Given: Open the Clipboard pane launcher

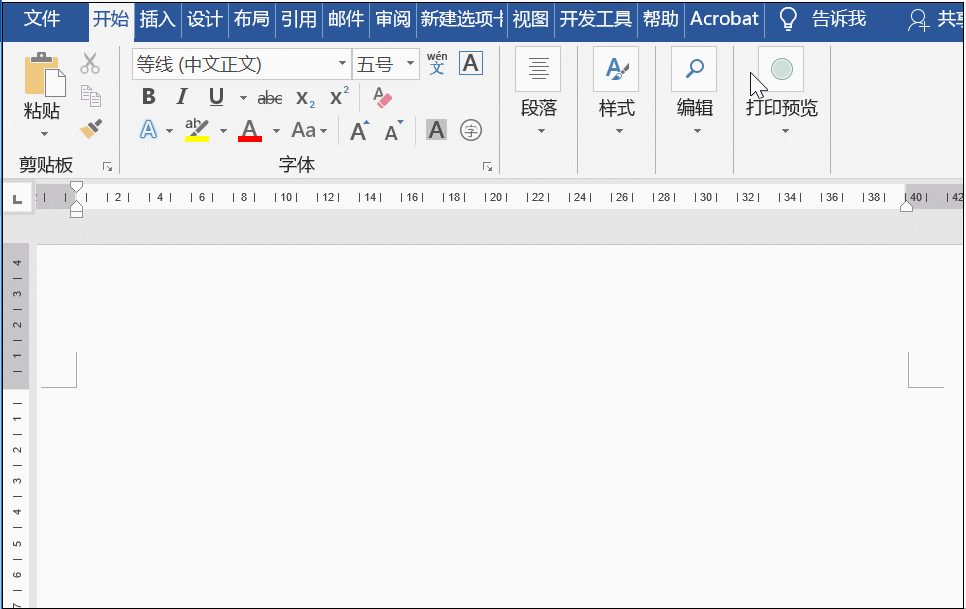Looking at the screenshot, I should (x=107, y=166).
